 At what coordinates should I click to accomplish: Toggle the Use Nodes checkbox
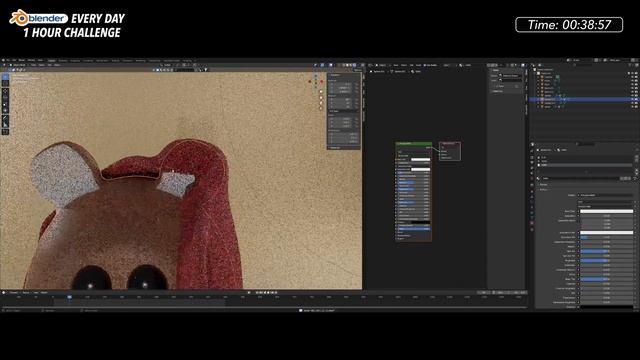(426, 65)
